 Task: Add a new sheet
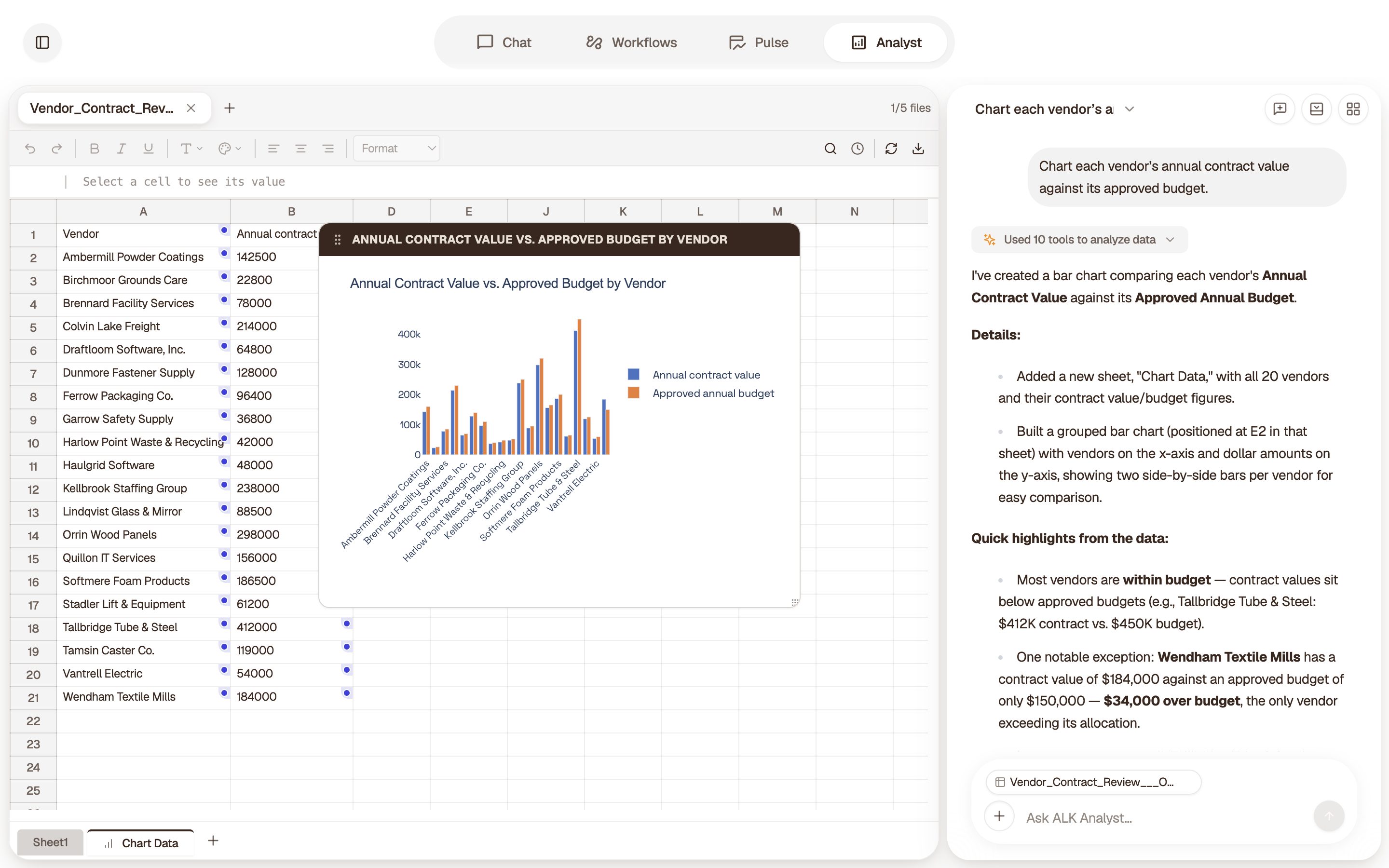click(x=213, y=841)
